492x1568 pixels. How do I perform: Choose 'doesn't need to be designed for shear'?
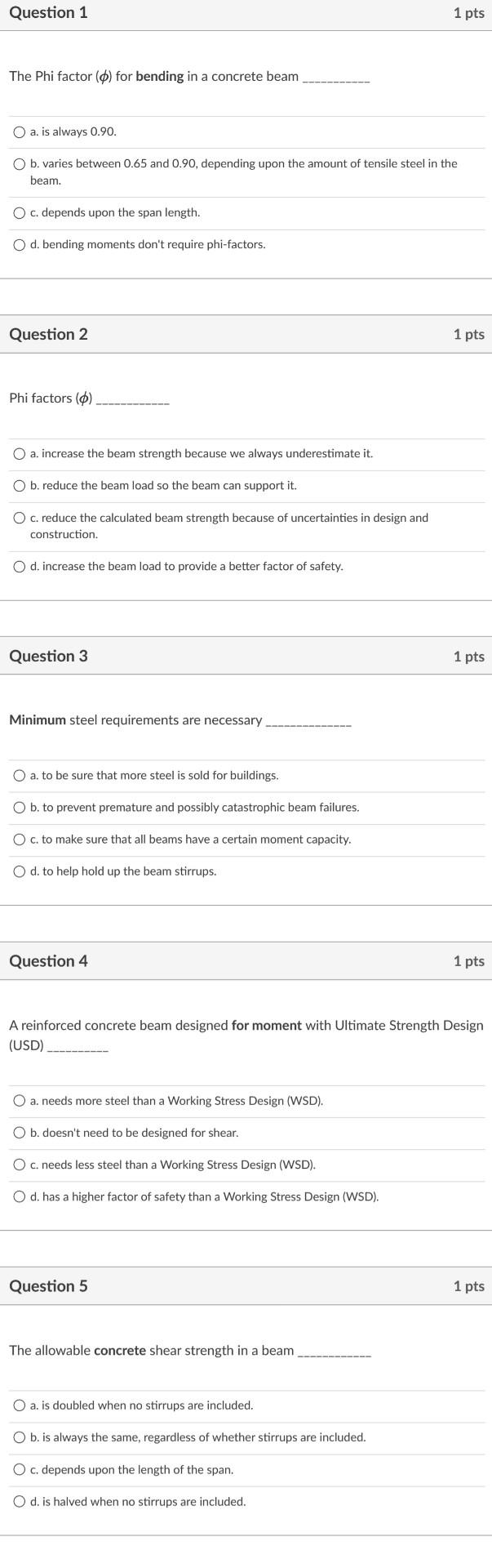tap(18, 1132)
